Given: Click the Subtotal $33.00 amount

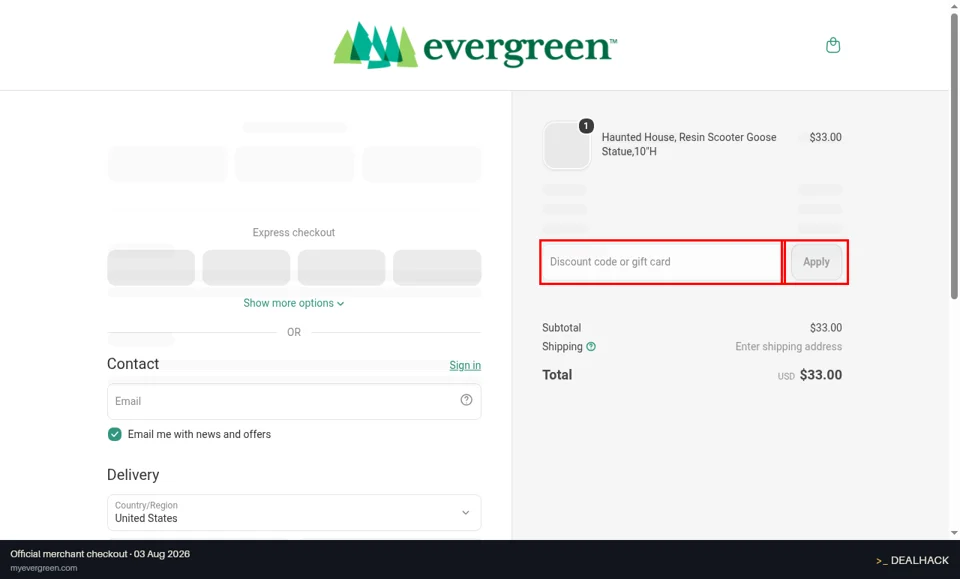Looking at the screenshot, I should pyautogui.click(x=825, y=328).
